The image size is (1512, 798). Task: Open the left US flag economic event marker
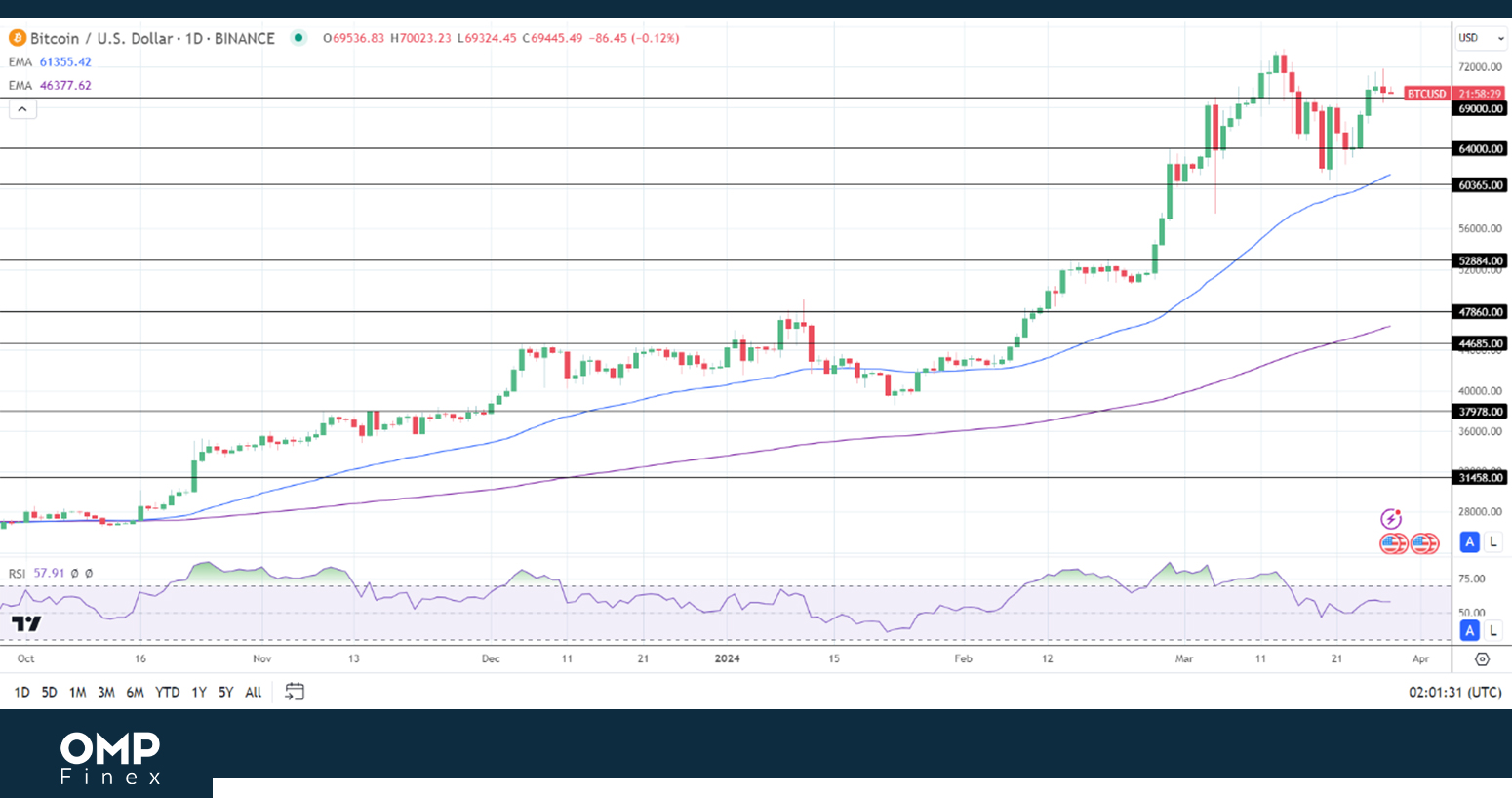pyautogui.click(x=1393, y=543)
